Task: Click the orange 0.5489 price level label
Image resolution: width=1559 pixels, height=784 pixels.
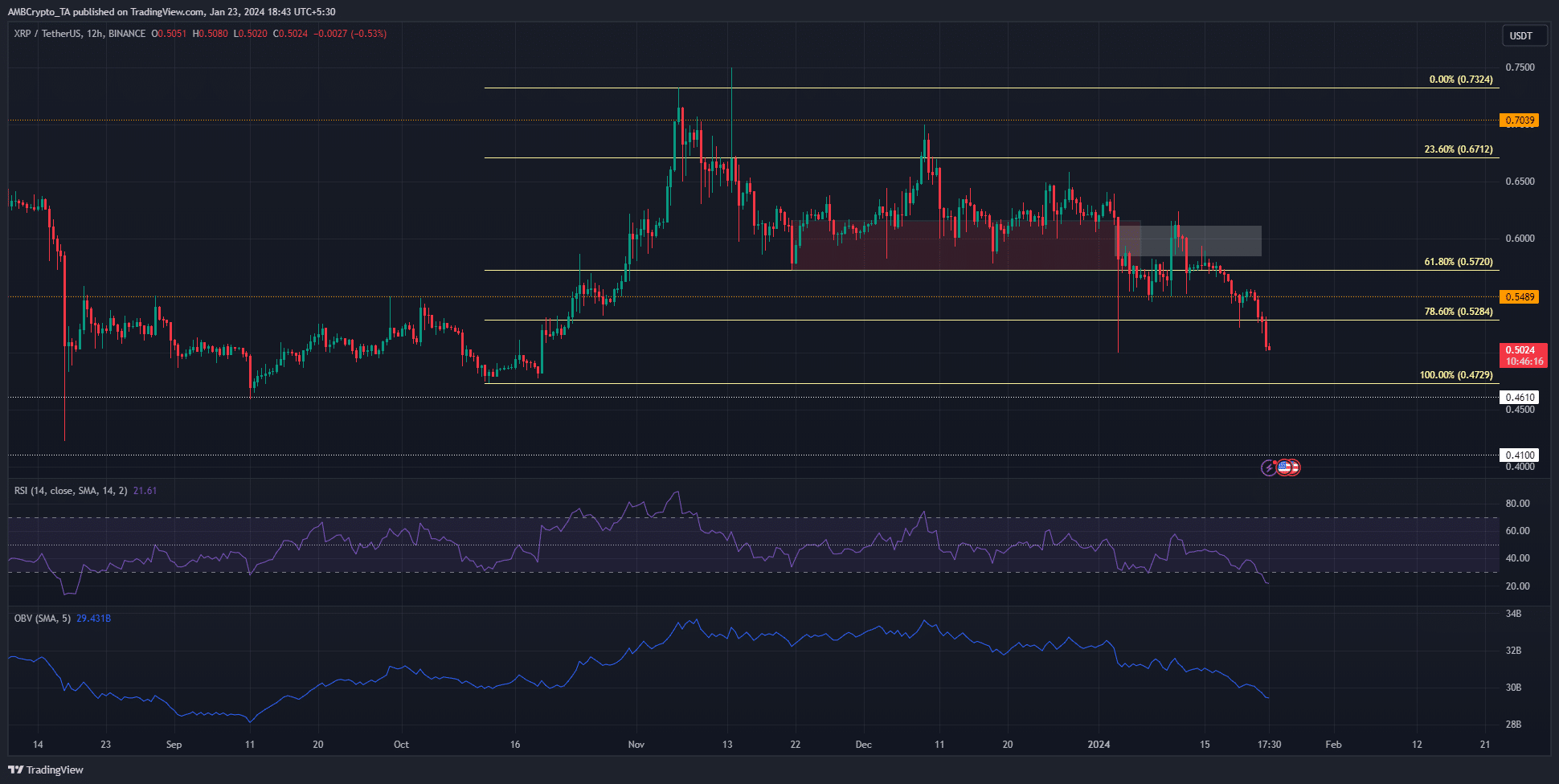Action: click(1520, 296)
